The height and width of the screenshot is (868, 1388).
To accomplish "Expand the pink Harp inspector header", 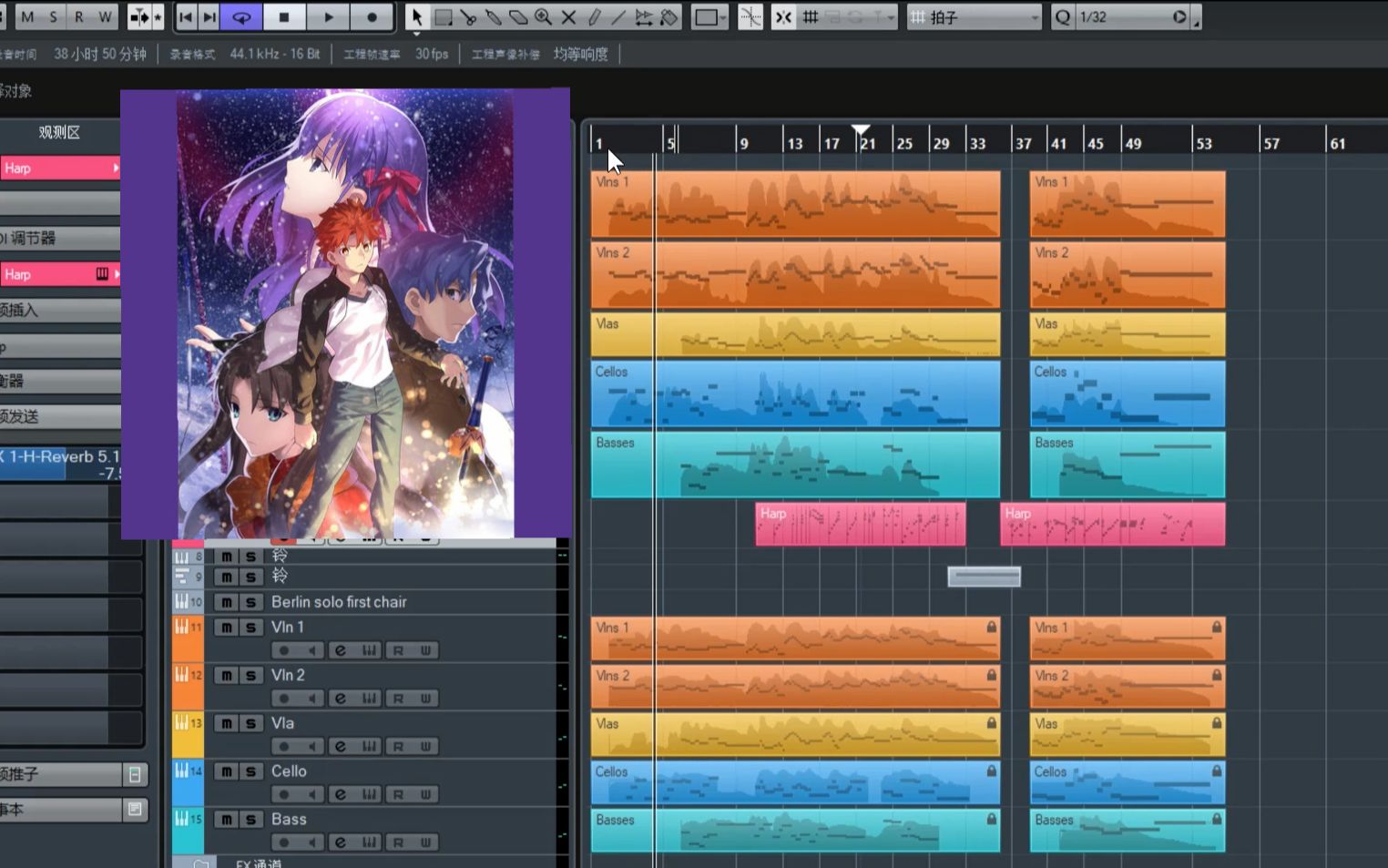I will click(x=60, y=168).
